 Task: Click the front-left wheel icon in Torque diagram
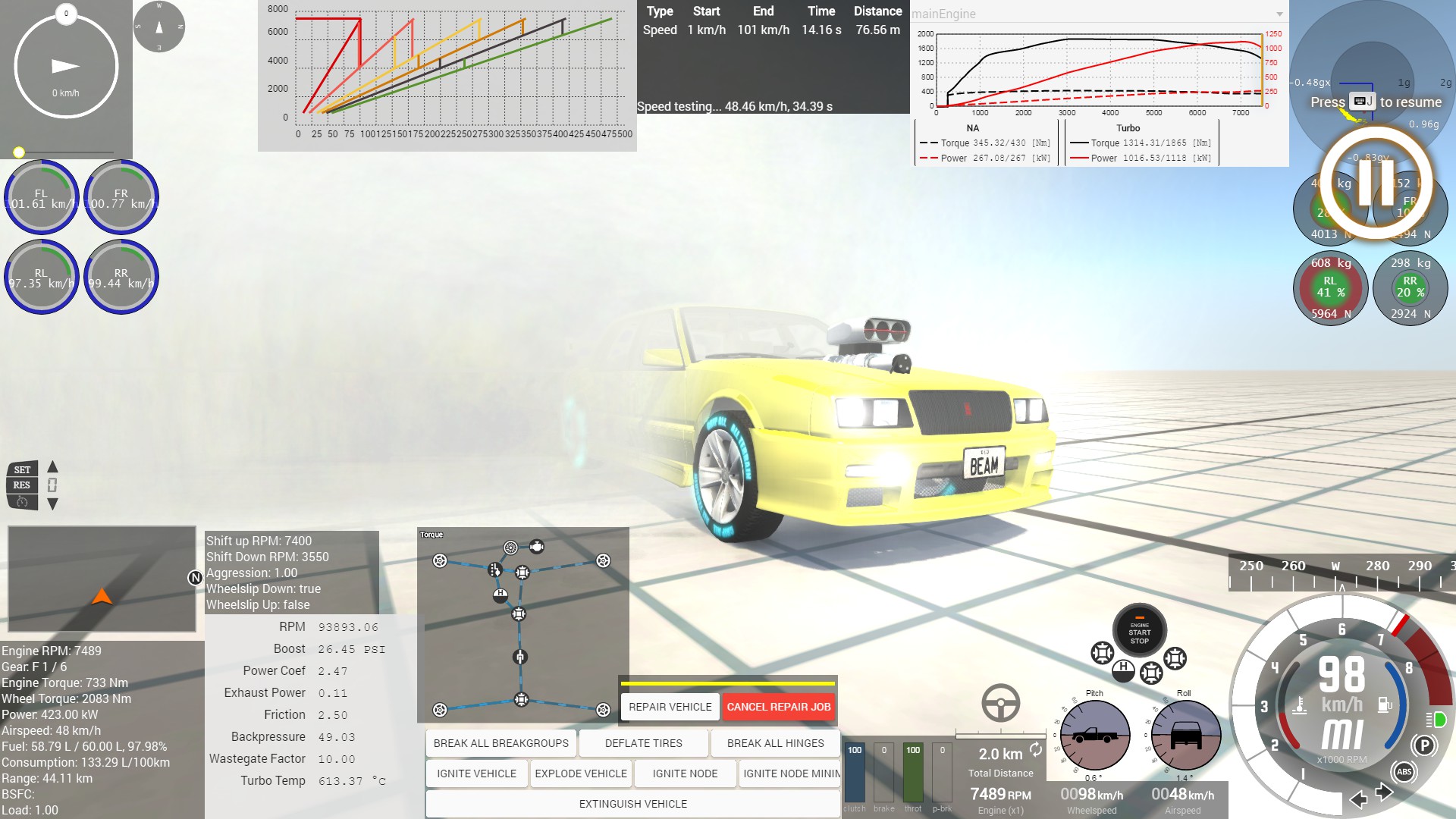pyautogui.click(x=440, y=560)
